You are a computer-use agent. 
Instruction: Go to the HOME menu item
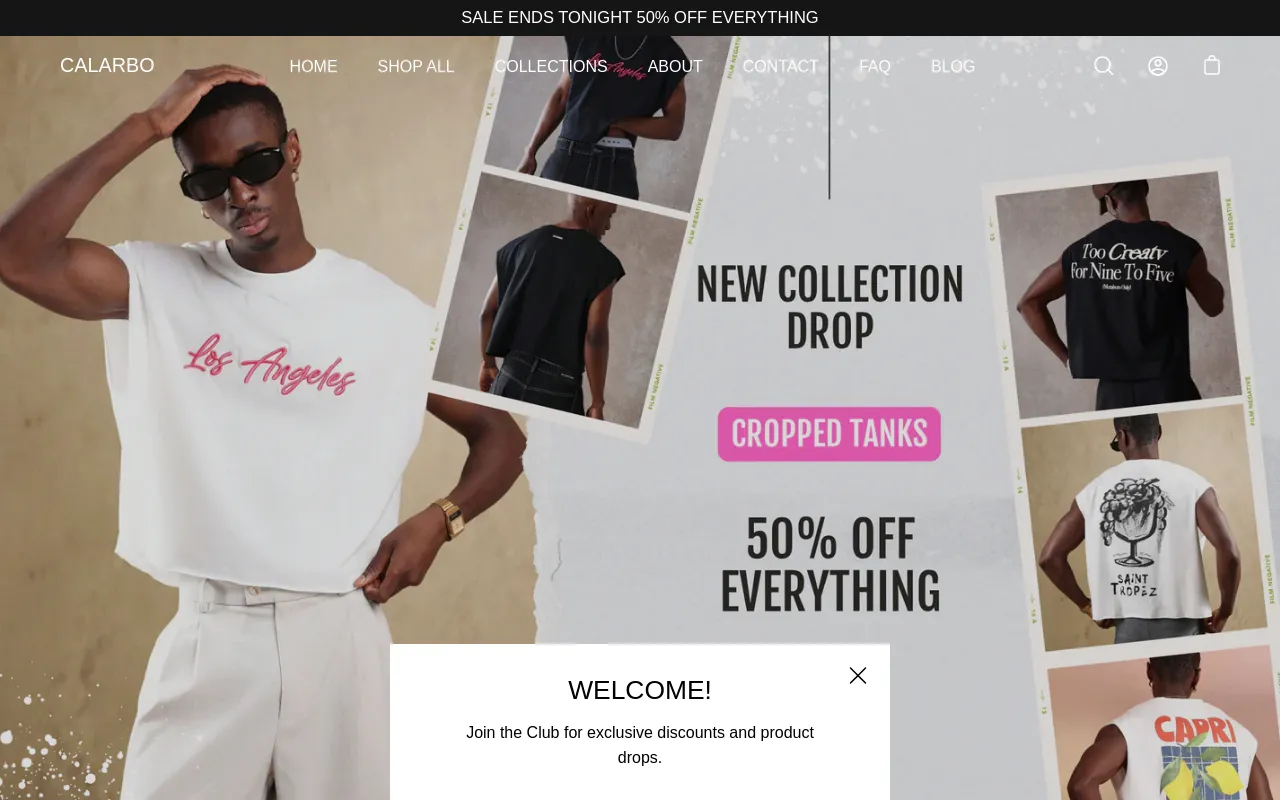click(x=313, y=67)
